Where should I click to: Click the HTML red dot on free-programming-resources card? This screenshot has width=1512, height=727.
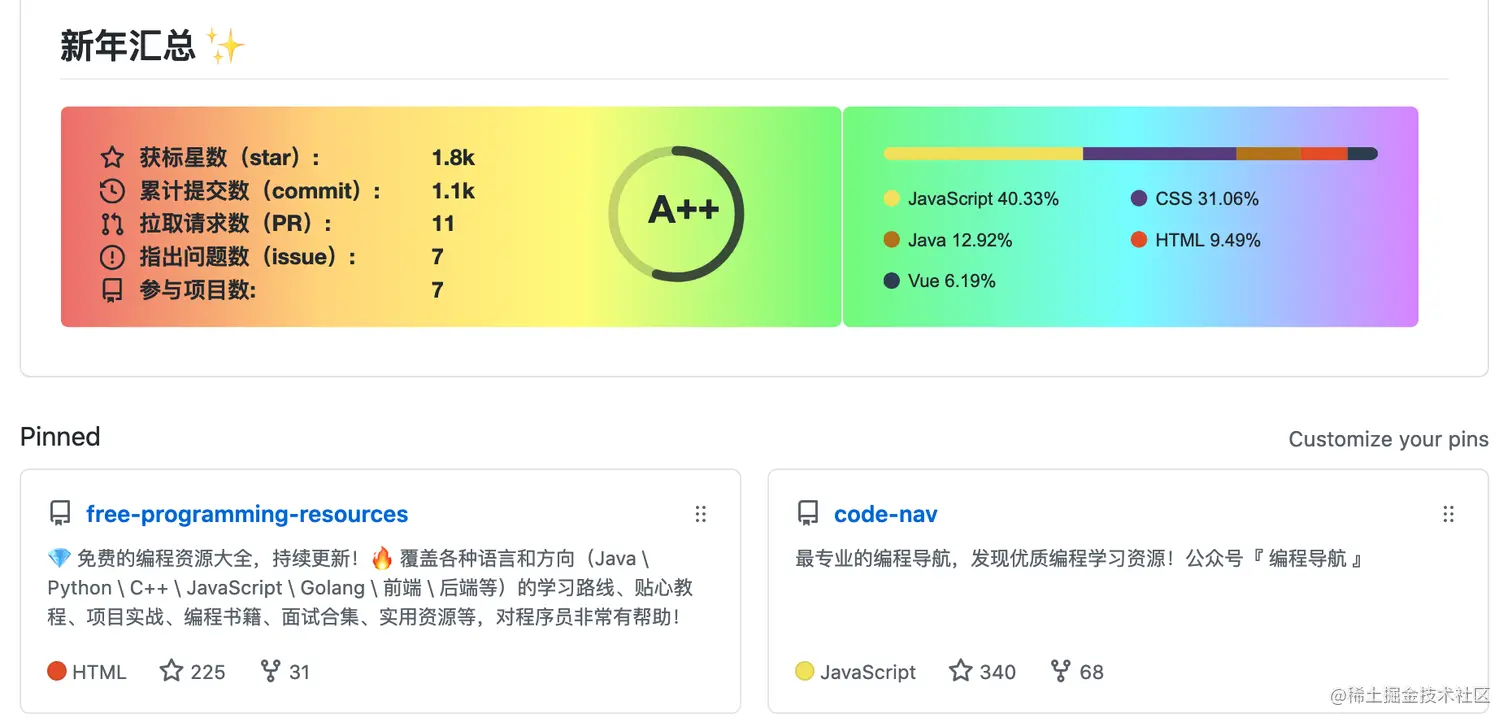[57, 671]
